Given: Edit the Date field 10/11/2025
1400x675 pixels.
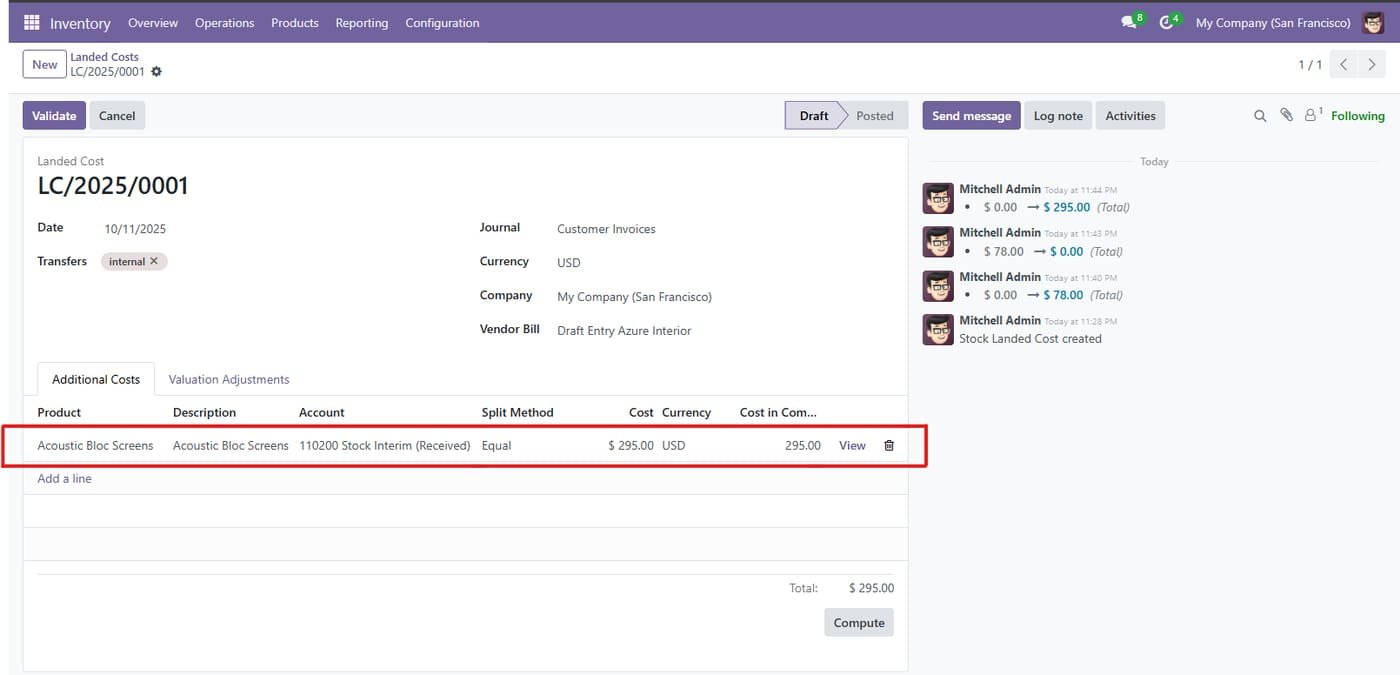Looking at the screenshot, I should 135,229.
